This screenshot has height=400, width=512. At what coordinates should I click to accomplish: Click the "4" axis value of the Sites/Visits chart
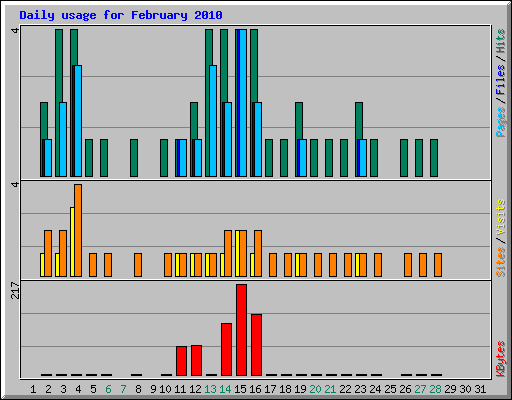point(15,184)
